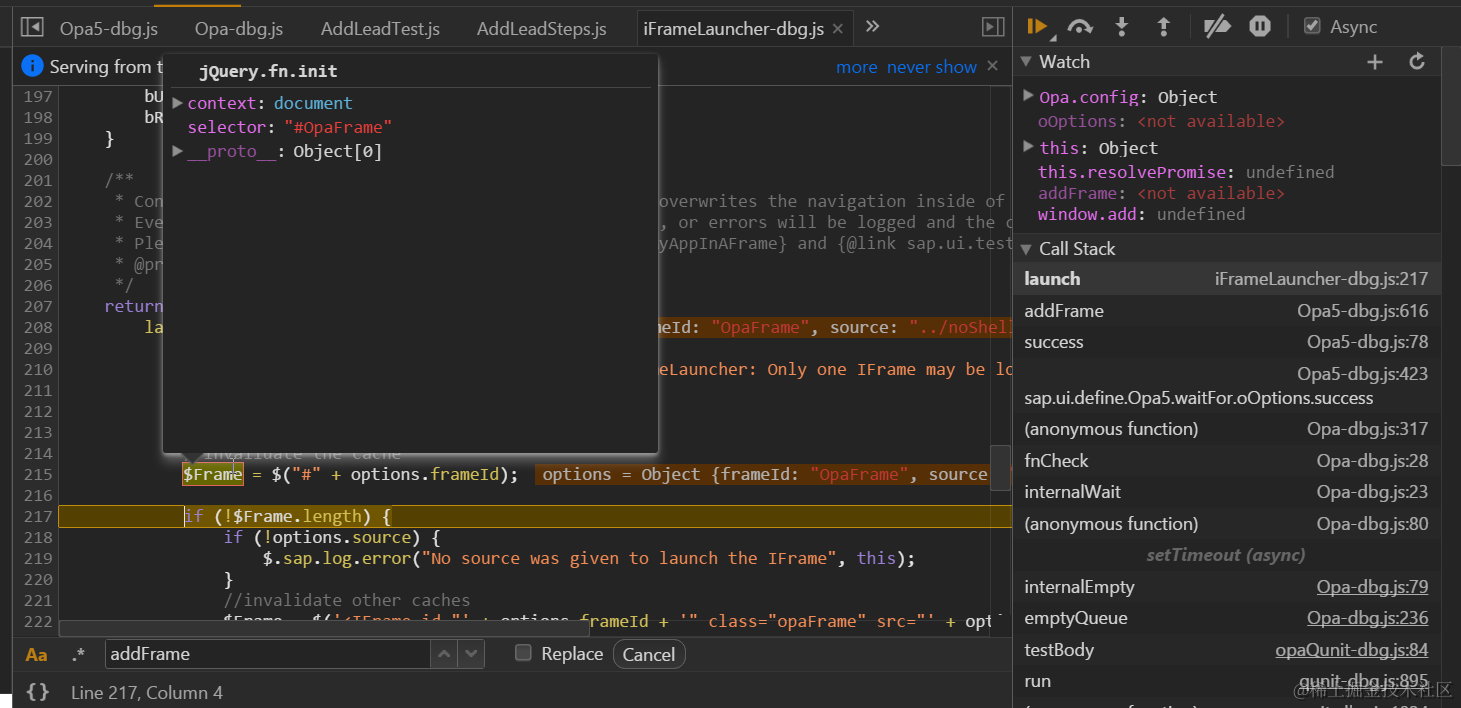1461x708 pixels.
Task: Pretty print the source with braces icon
Action: click(37, 692)
